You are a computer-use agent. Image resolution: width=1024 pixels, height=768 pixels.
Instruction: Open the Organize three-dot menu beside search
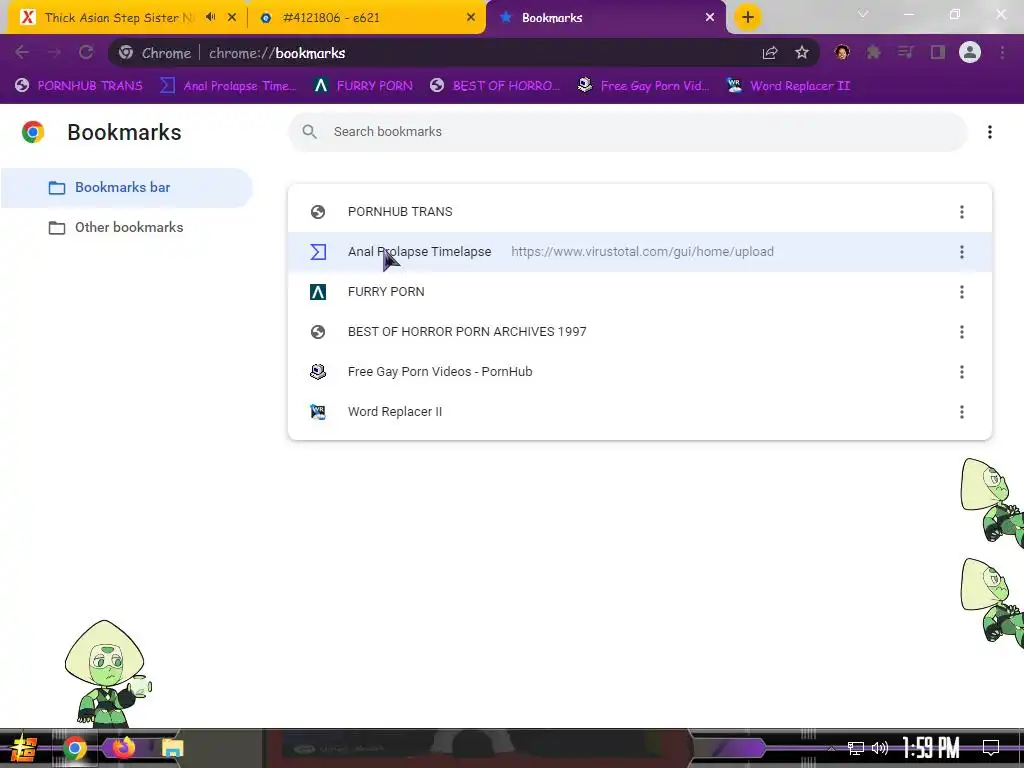(x=990, y=132)
